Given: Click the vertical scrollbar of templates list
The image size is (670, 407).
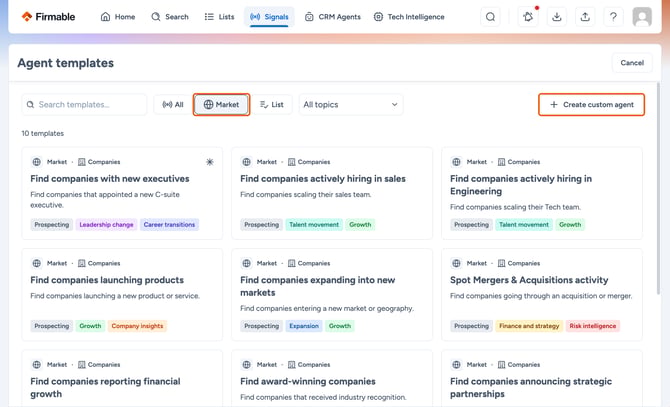Looking at the screenshot, I should coord(658,188).
